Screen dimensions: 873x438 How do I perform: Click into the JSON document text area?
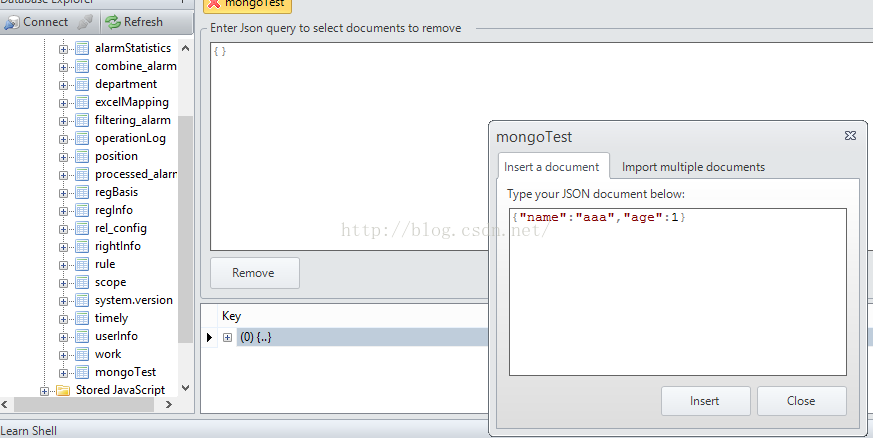[x=678, y=292]
